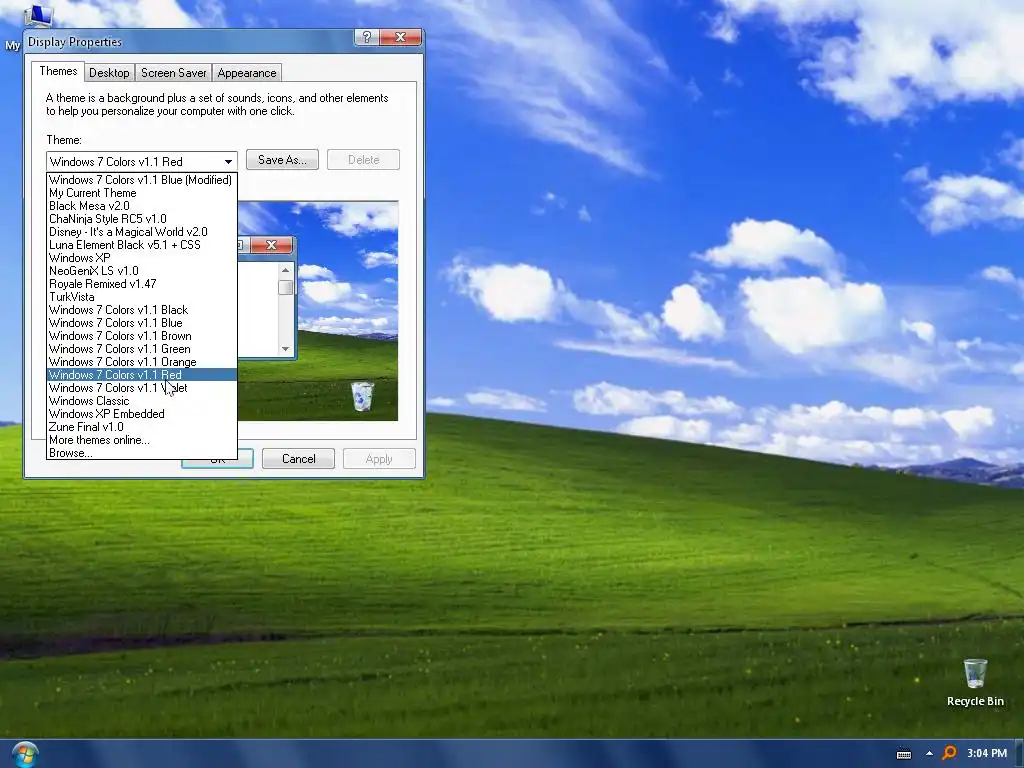This screenshot has width=1024, height=768.
Task: Open the on-screen keyboard tray icon
Action: pos(904,754)
